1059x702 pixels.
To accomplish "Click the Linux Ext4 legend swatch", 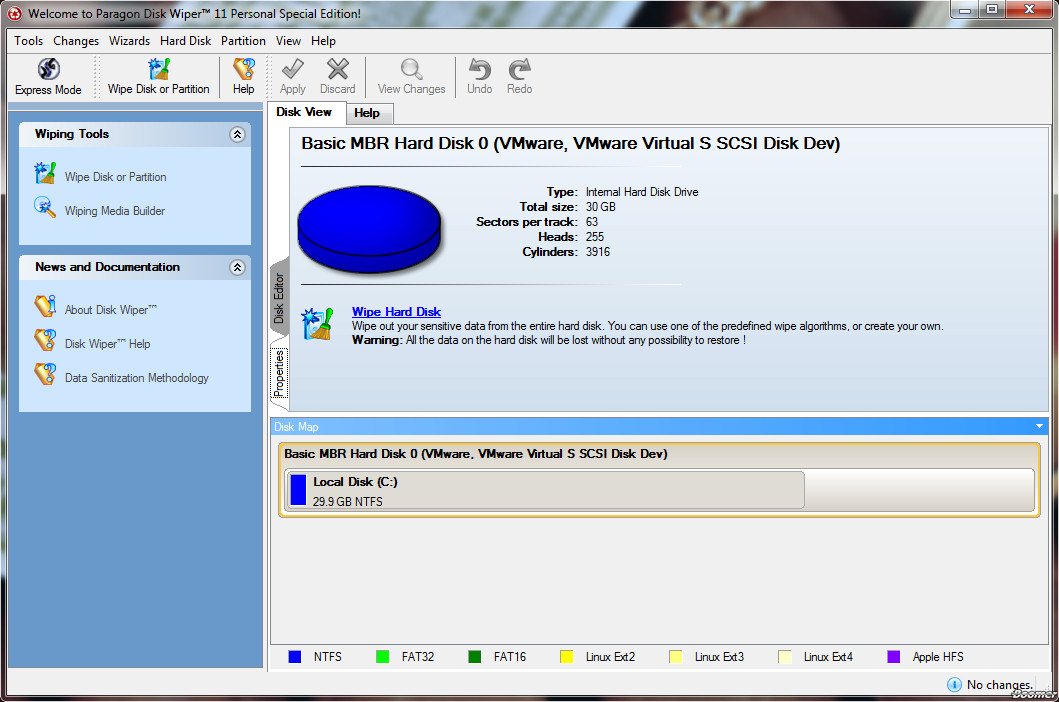I will tap(785, 657).
